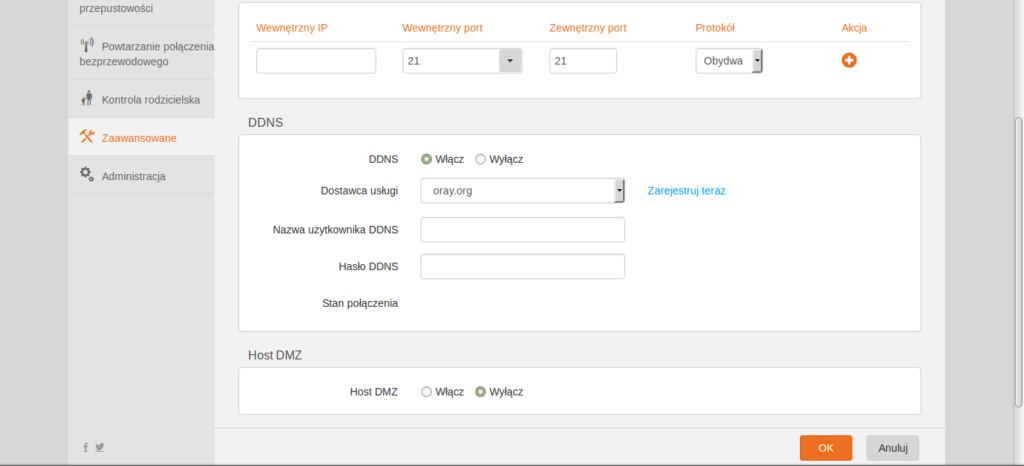Click the Kontrola rodzicielska family icon
The width and height of the screenshot is (1024, 466).
[87, 99]
